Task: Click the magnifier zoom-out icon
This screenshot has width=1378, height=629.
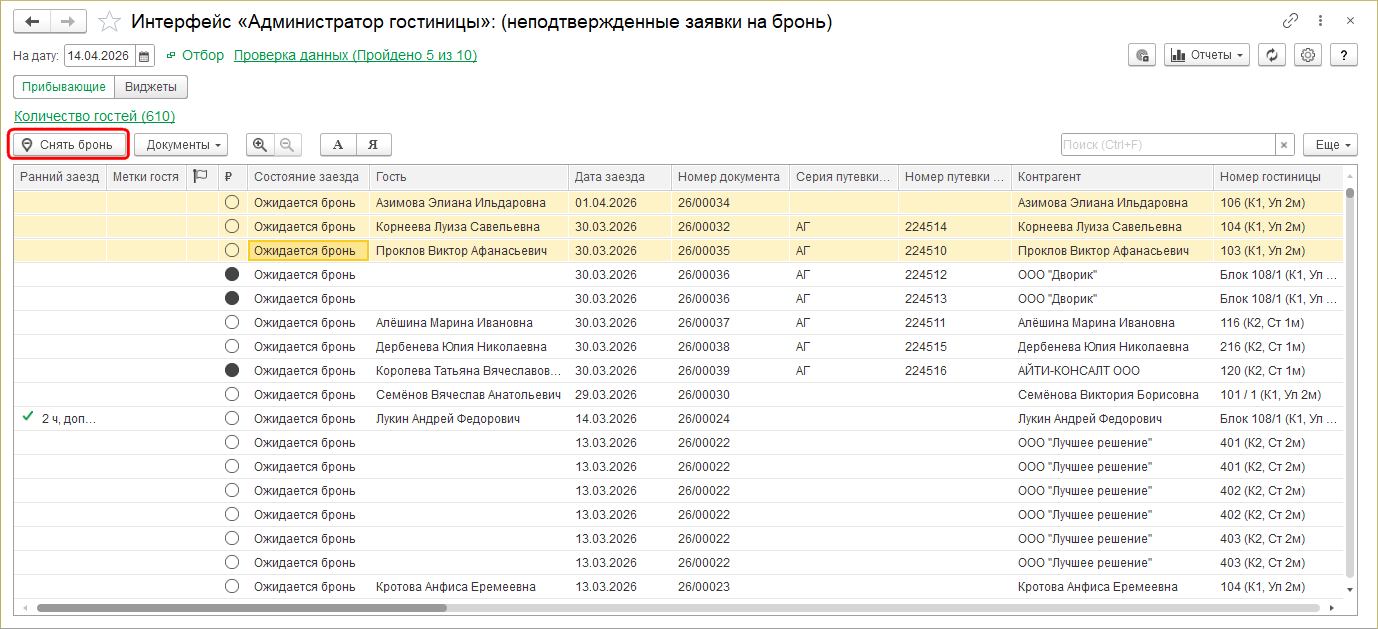Action: (286, 145)
